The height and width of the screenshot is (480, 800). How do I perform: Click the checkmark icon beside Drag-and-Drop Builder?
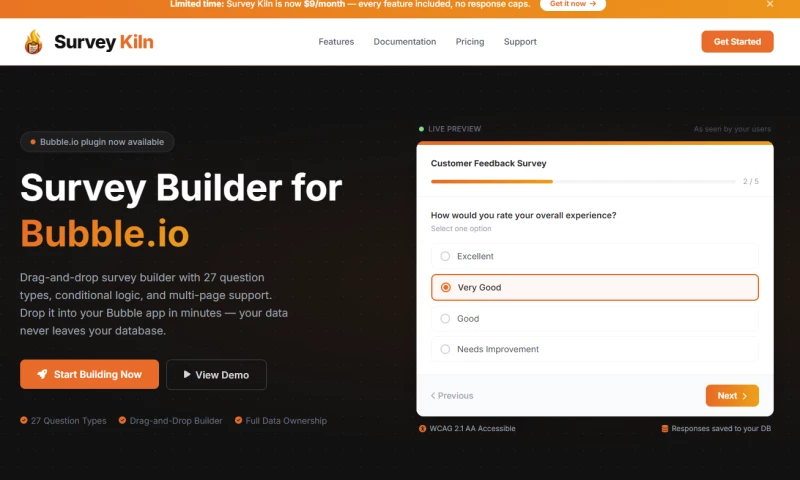pos(122,420)
